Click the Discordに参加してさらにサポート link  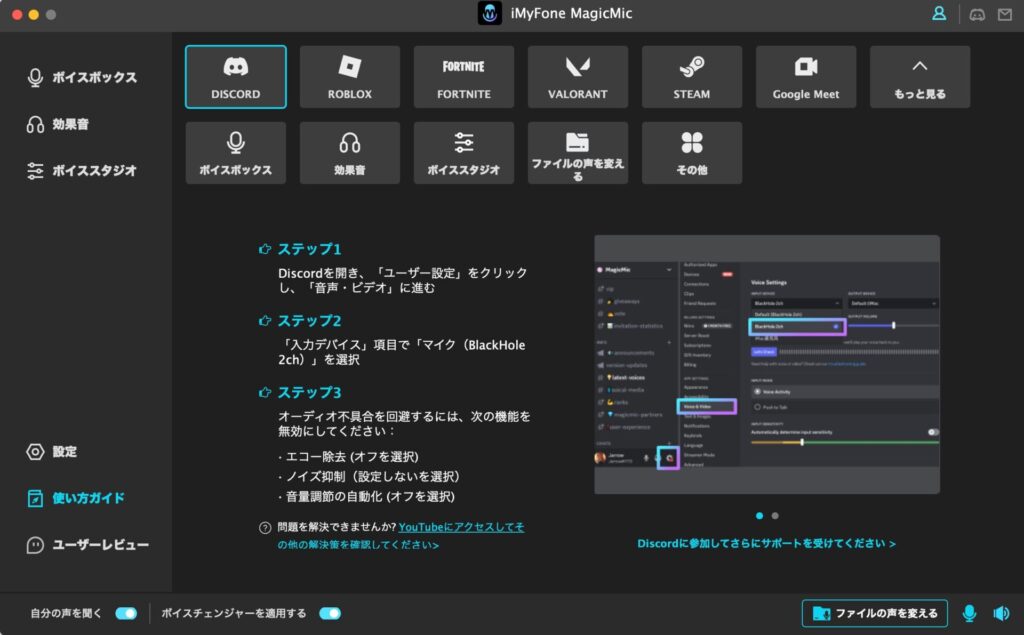(767, 543)
